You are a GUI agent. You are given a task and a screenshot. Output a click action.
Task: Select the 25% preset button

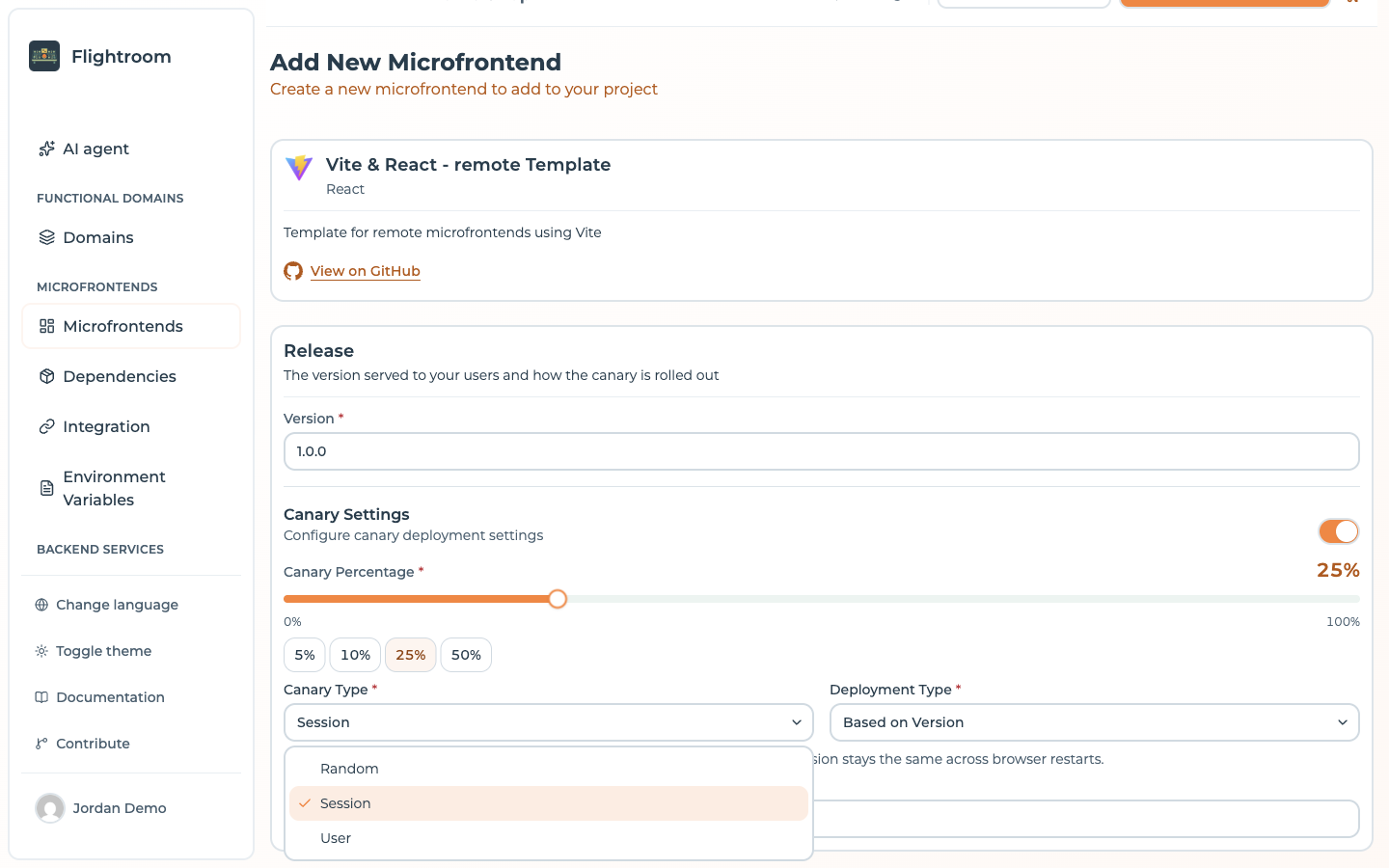(411, 655)
